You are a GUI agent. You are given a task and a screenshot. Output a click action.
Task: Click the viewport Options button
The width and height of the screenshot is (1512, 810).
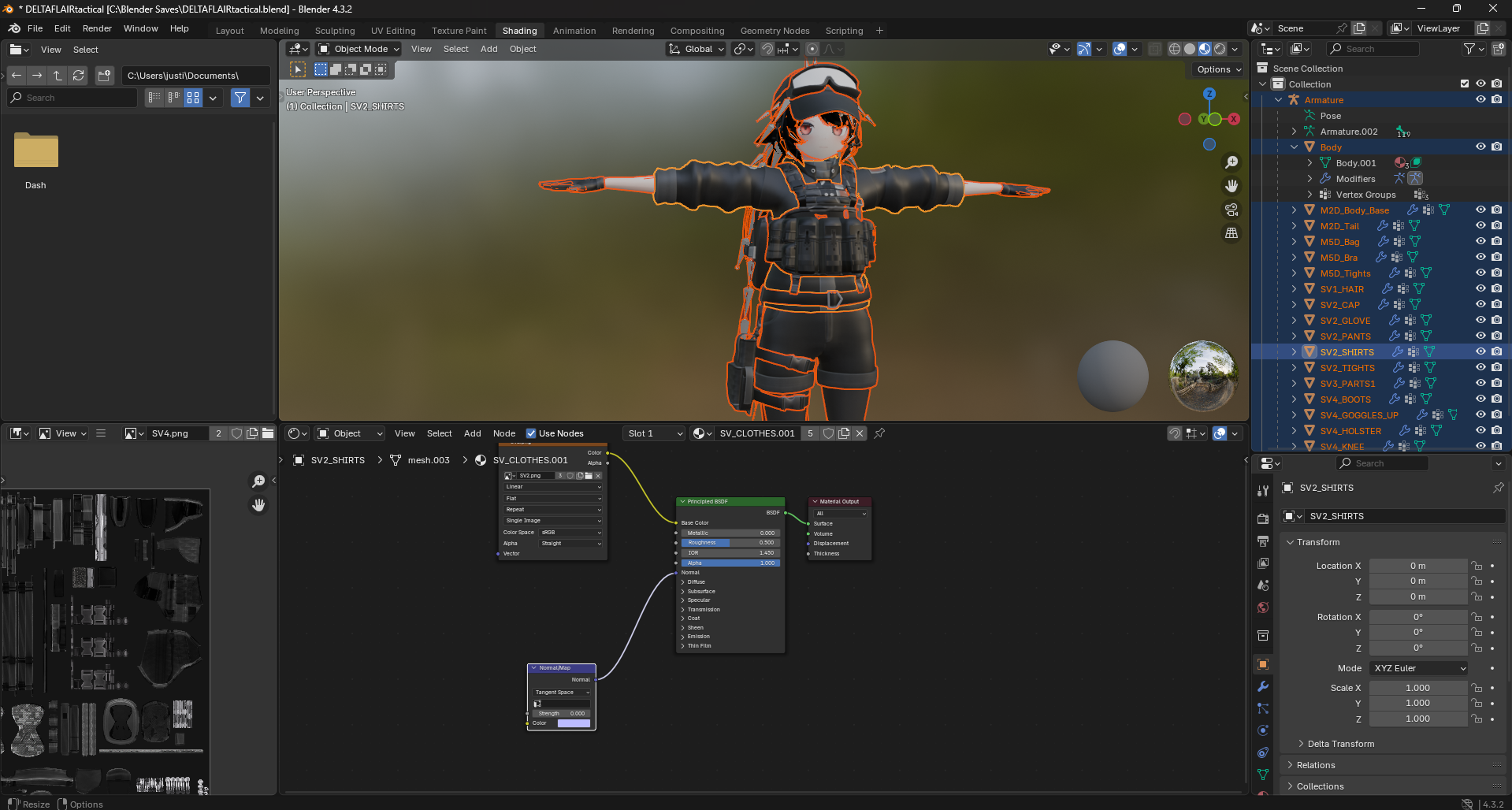[1218, 69]
